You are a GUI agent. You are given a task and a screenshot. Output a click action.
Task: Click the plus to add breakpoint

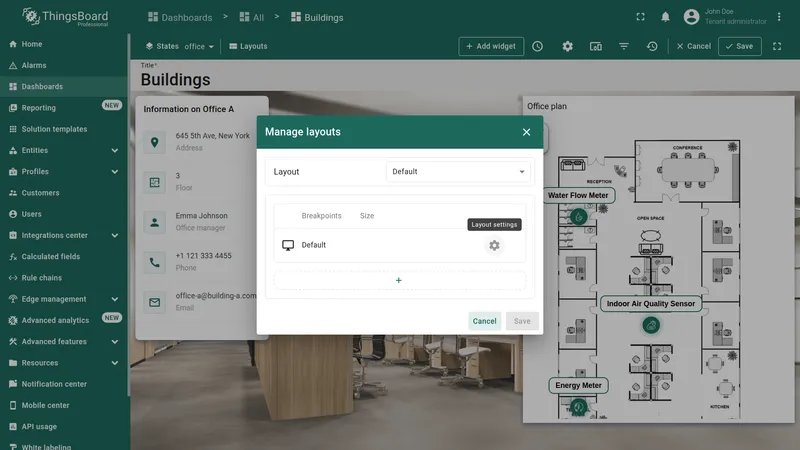point(399,280)
